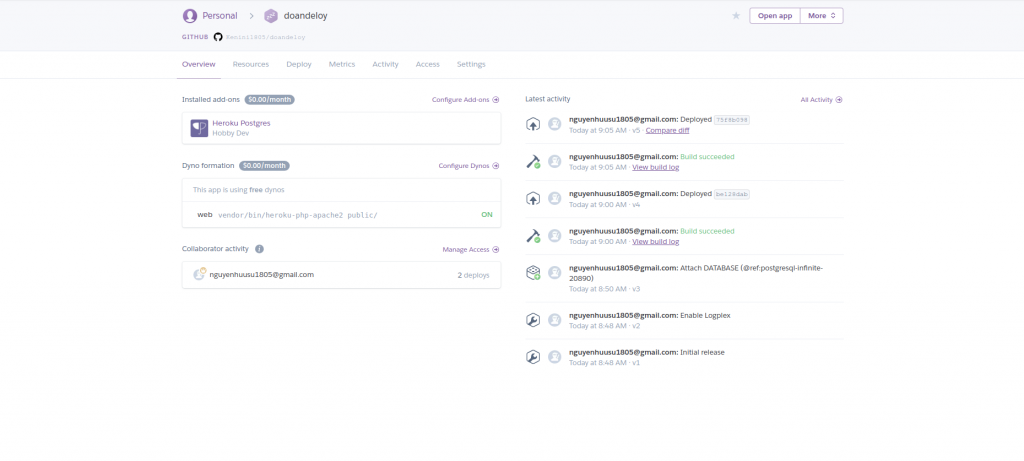Click the collaborator avatar beside nguyenhuusu1805@gmail.com

[199, 274]
